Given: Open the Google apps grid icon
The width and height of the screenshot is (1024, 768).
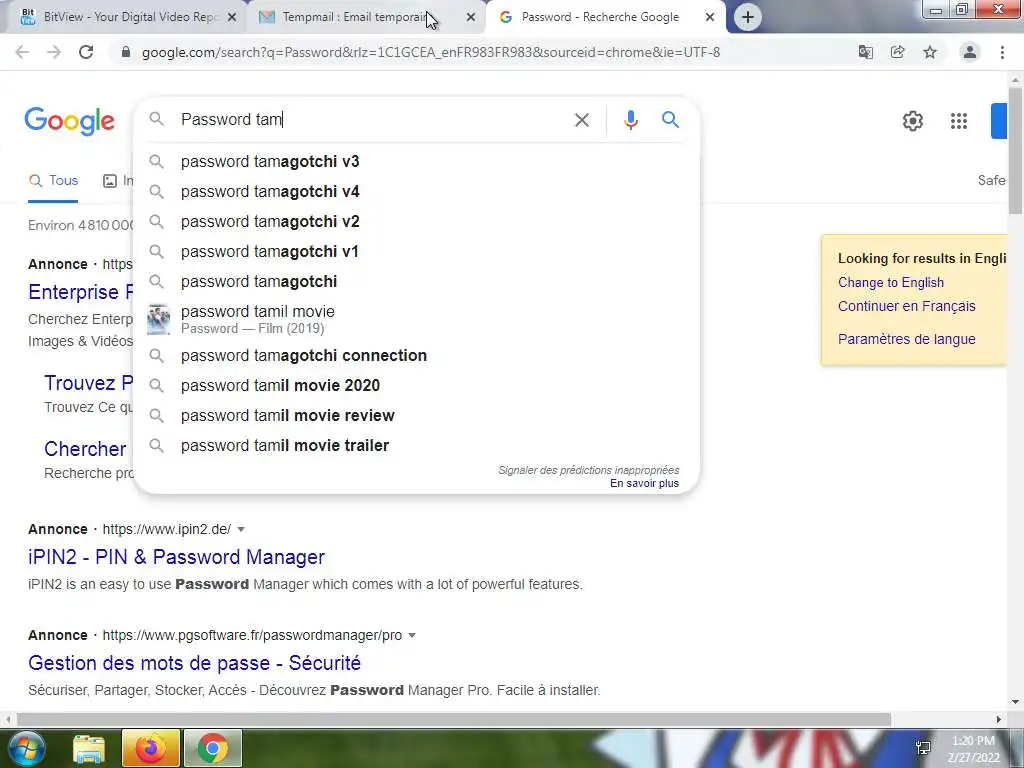Looking at the screenshot, I should pos(959,121).
